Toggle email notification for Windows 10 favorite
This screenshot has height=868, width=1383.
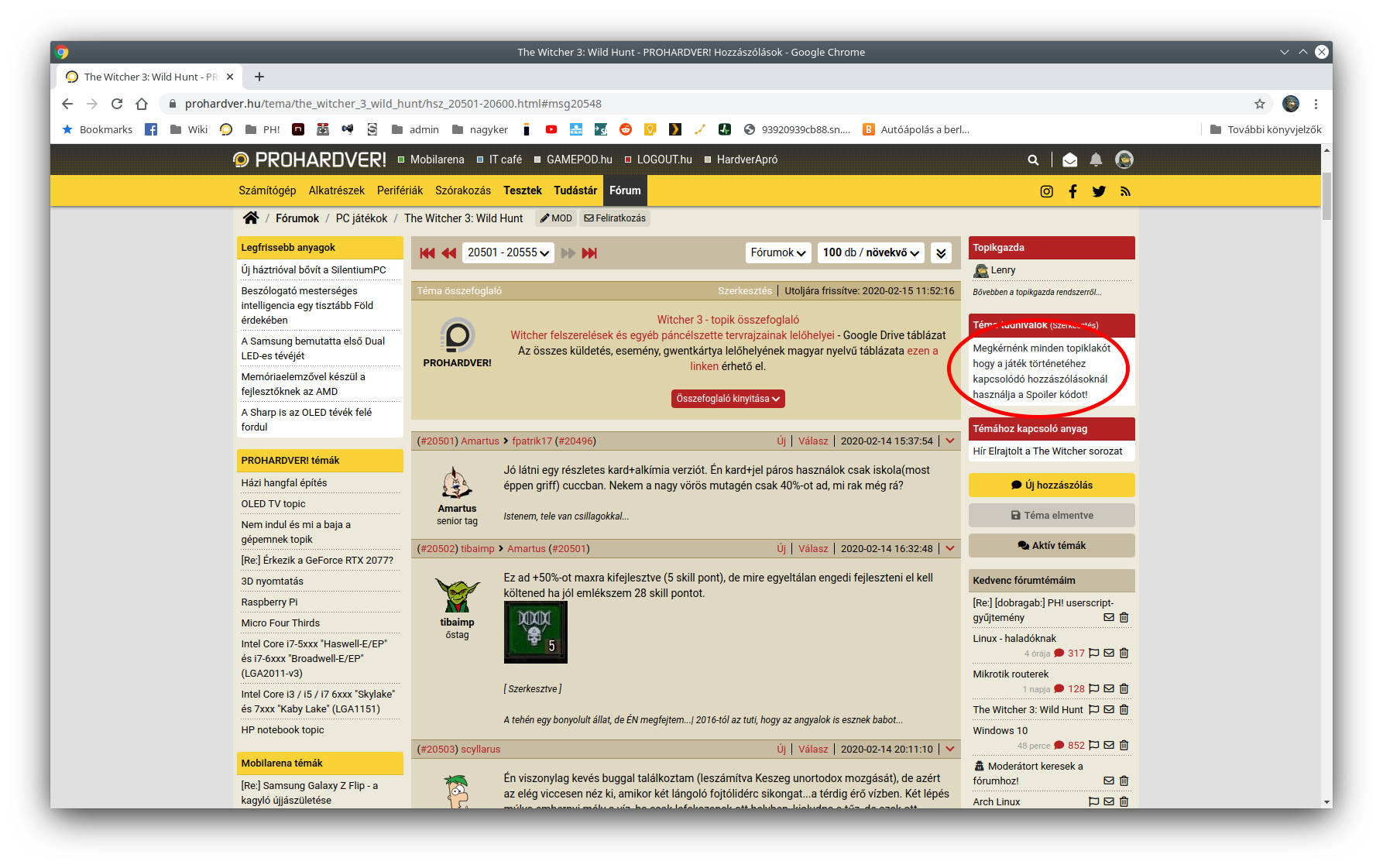click(1109, 746)
